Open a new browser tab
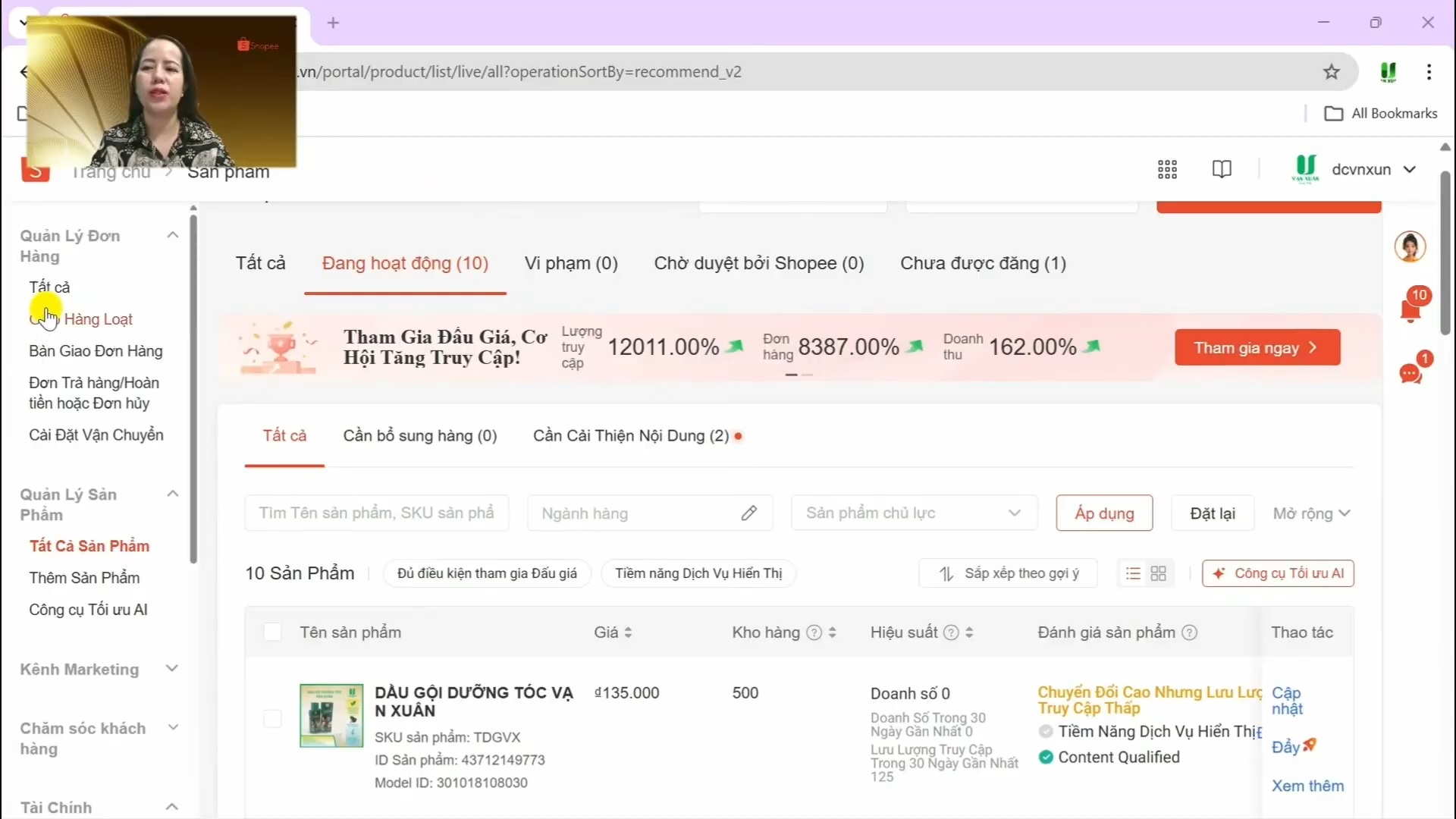 333,23
